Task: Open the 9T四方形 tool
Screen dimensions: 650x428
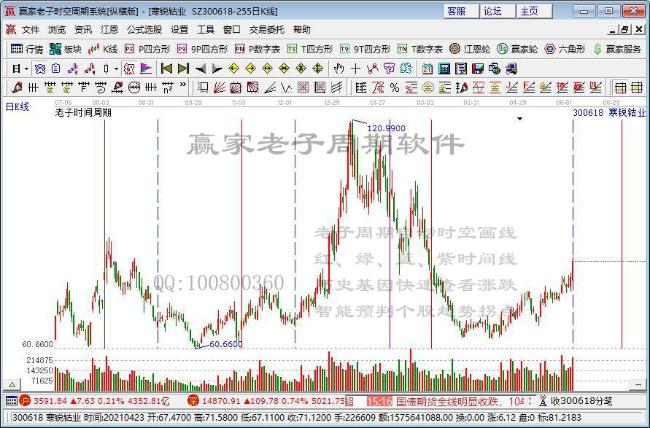Action: point(365,49)
